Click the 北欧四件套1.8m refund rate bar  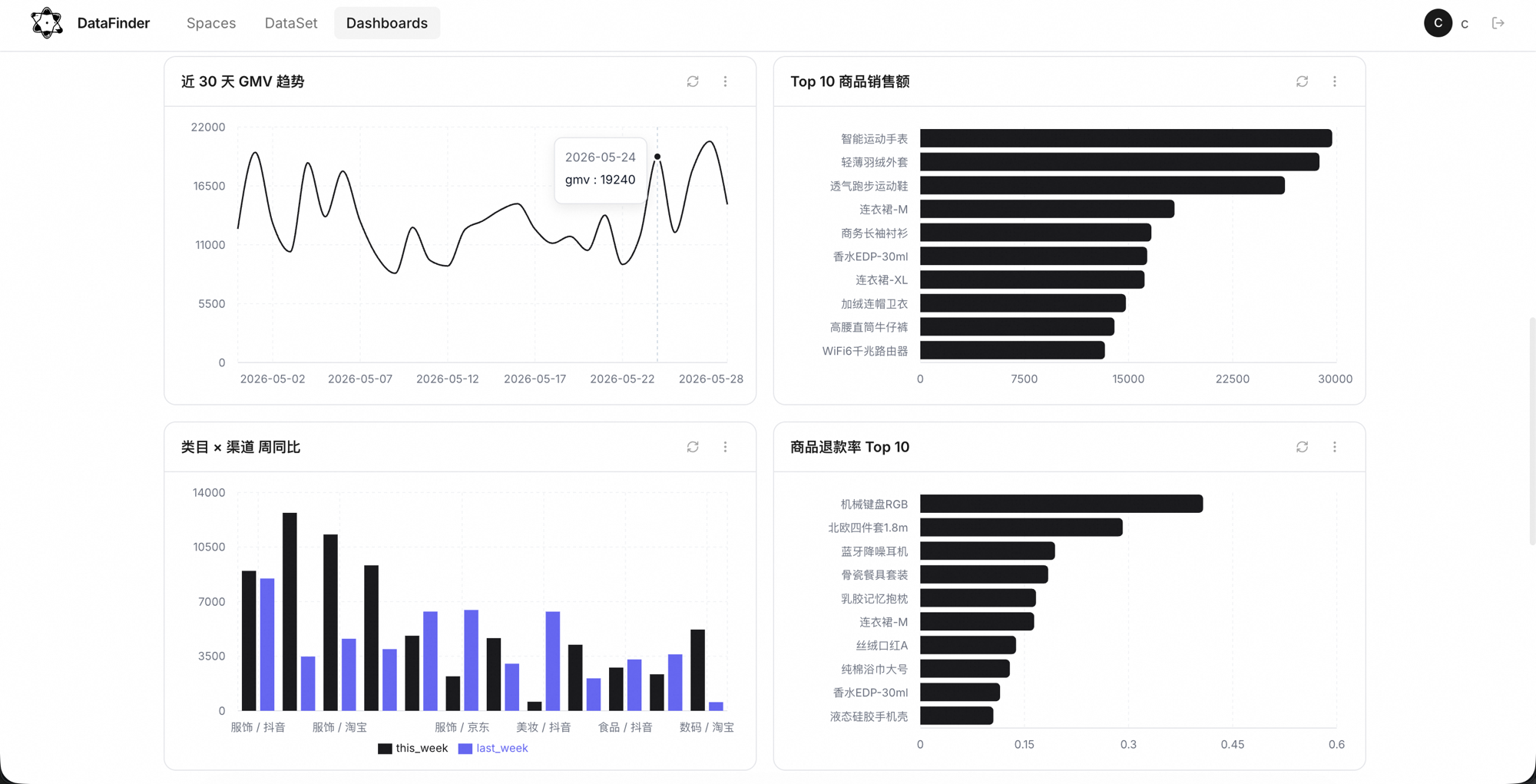tap(1021, 528)
